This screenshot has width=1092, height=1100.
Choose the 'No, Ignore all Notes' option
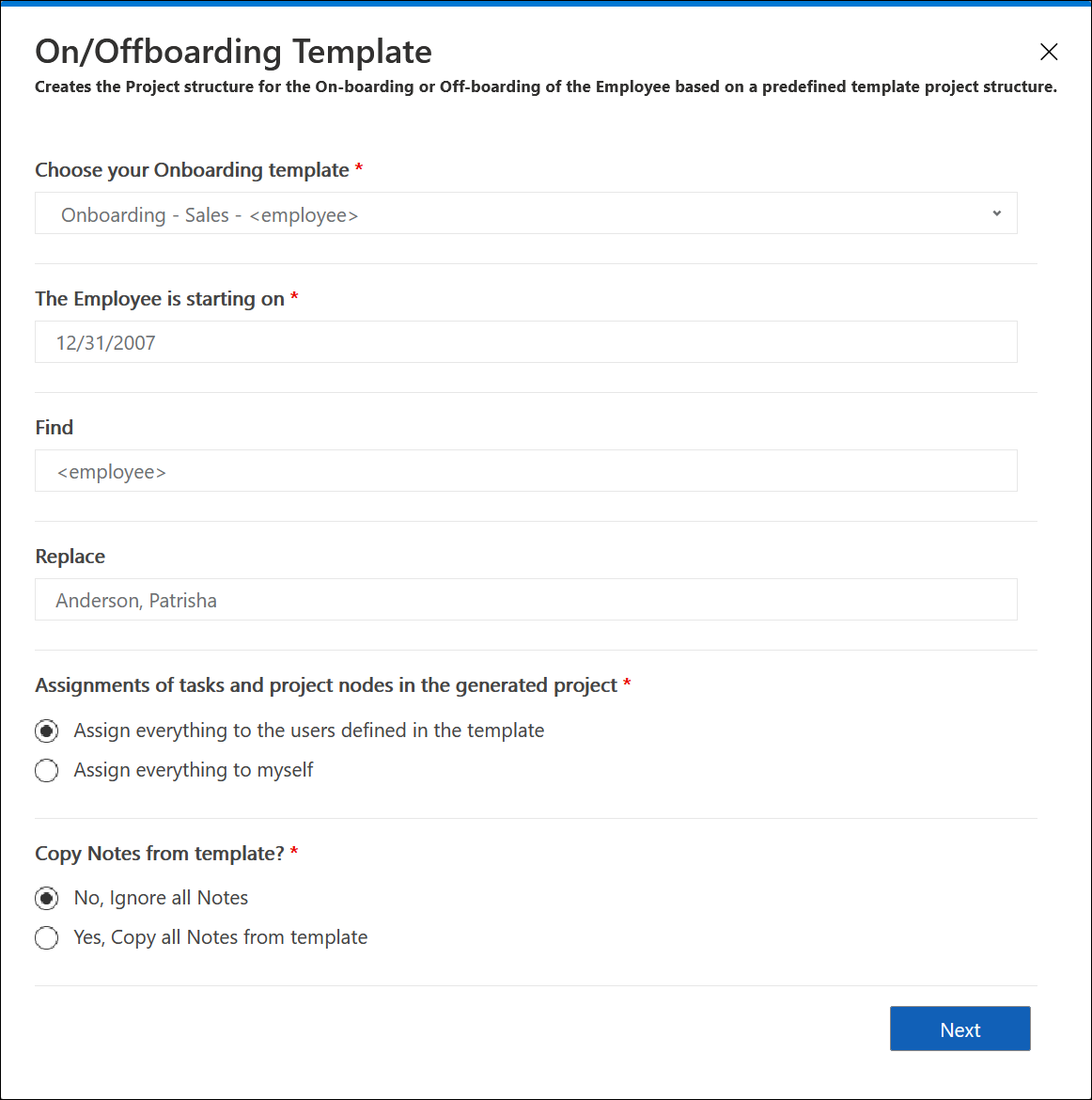47,898
